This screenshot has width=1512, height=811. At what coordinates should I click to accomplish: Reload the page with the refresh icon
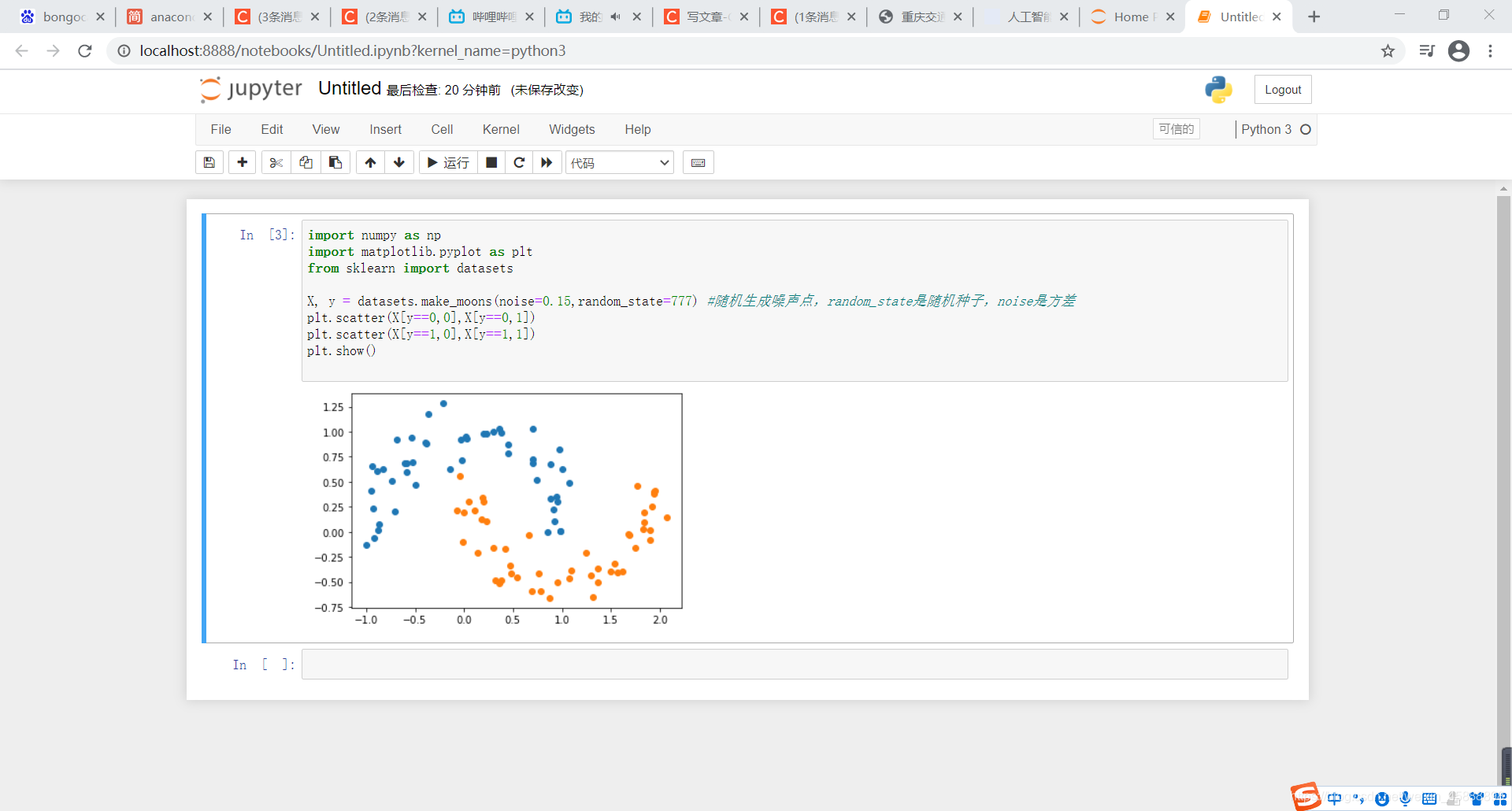85,50
